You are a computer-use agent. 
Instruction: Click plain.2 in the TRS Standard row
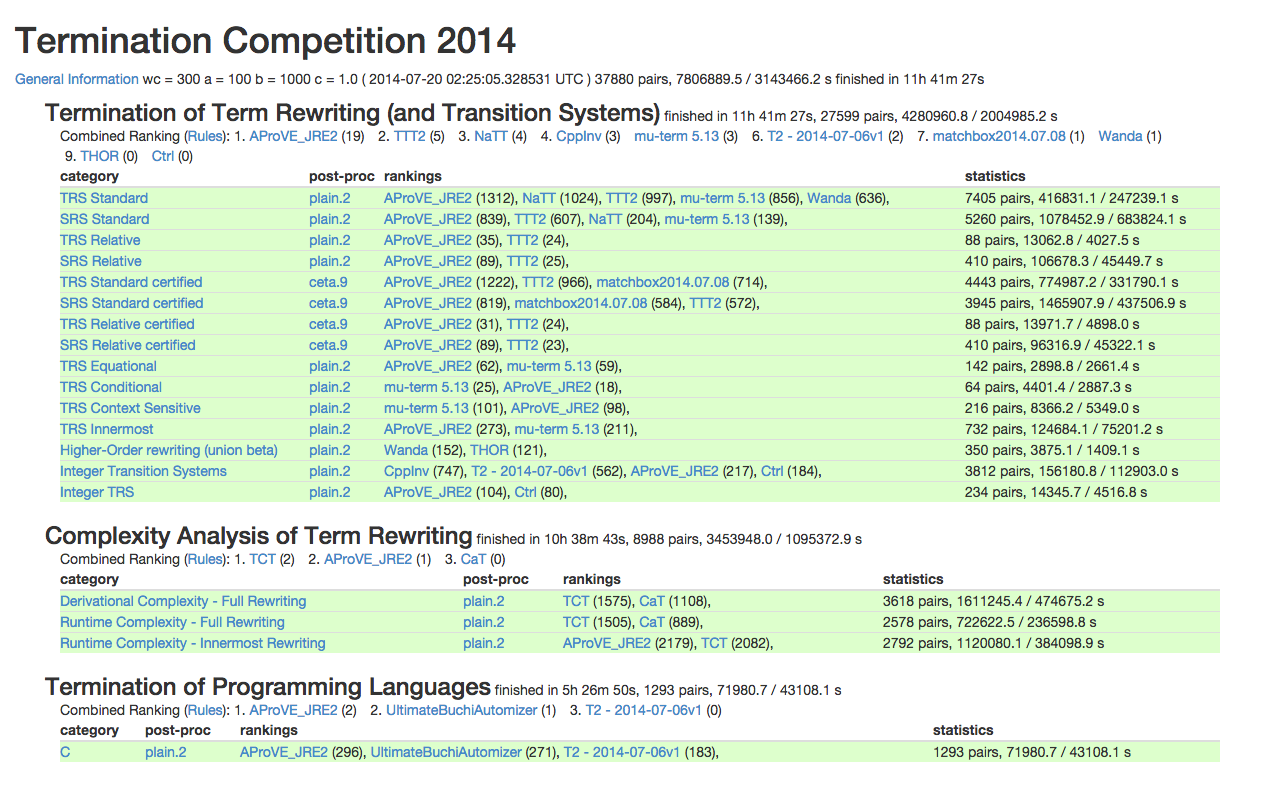click(x=330, y=198)
